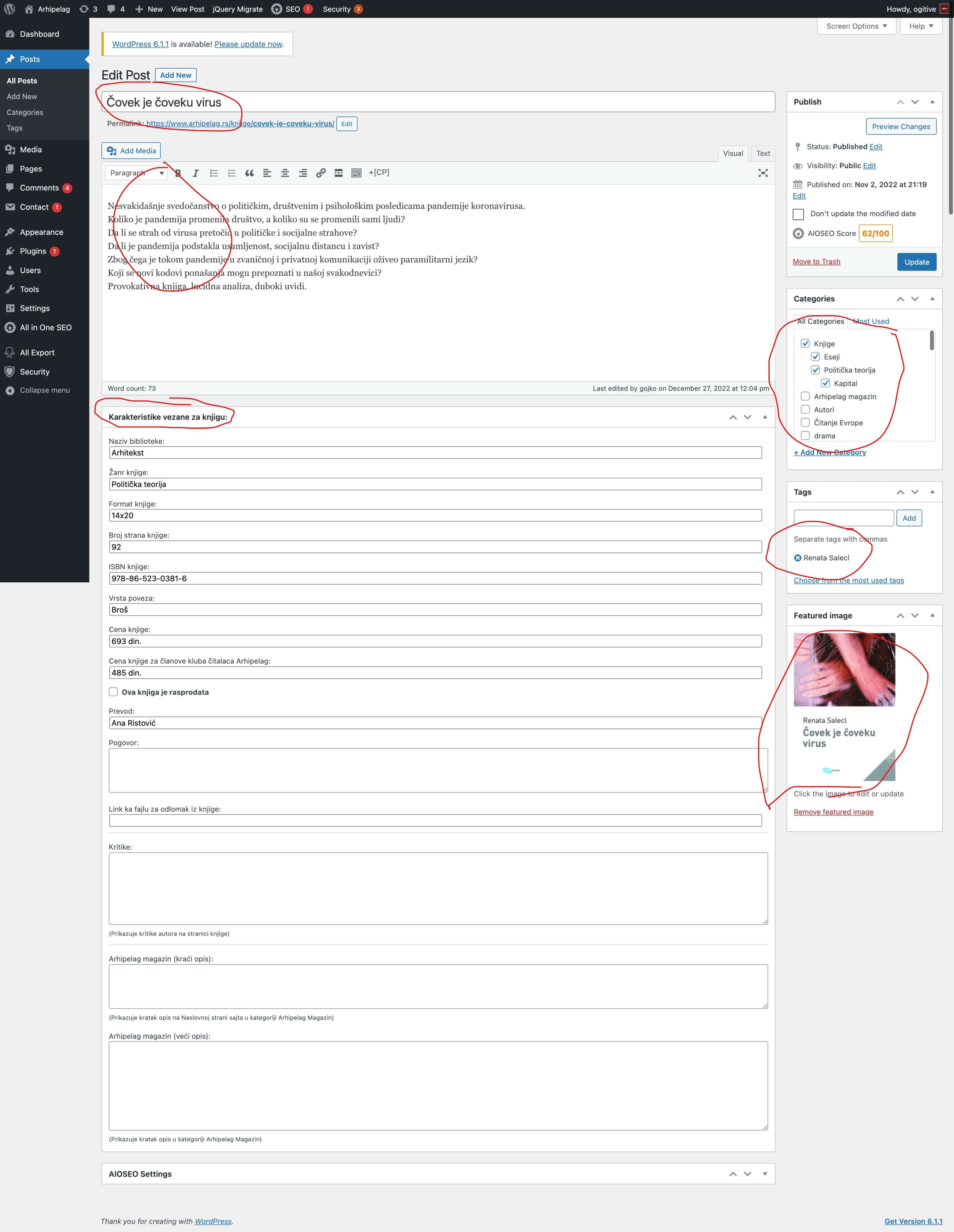Screen dimensions: 954x1232
Task: Check 'Don't update the modified date'
Action: click(x=798, y=214)
